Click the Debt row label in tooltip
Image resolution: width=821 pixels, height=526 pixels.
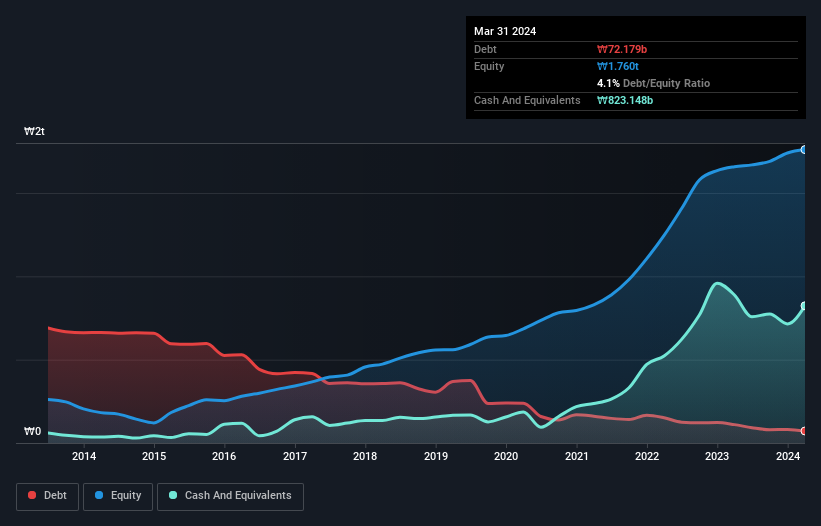click(485, 49)
